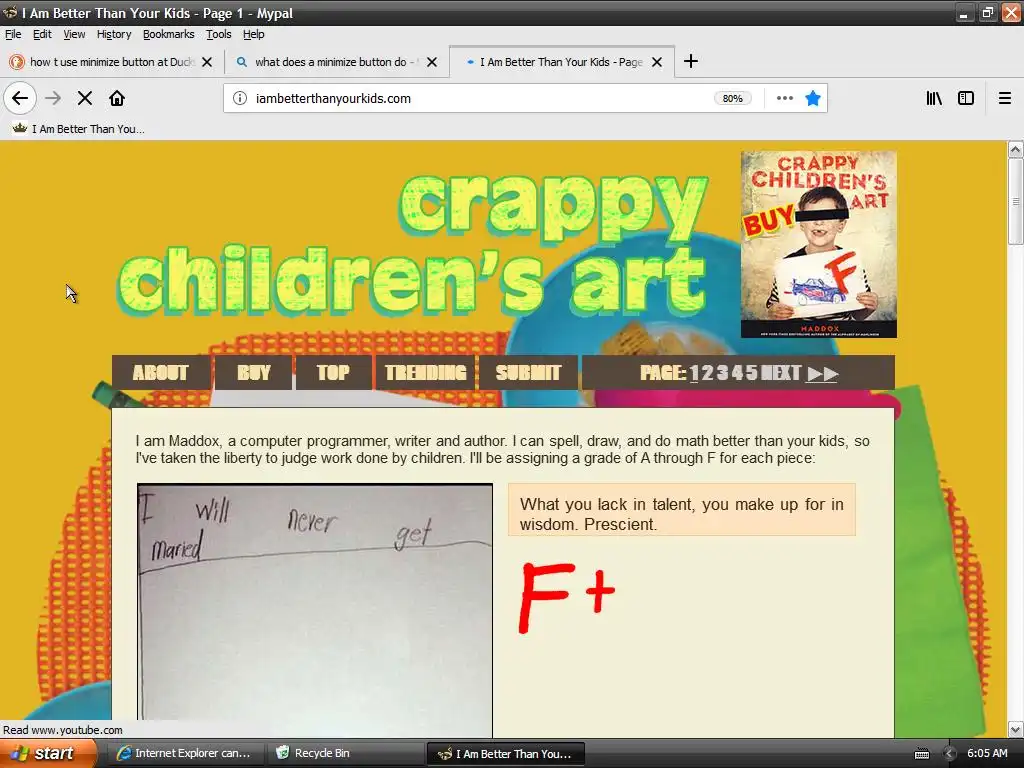Viewport: 1024px width, 768px height.
Task: Close the 'I Am Better Than Your Kids' tab
Action: [x=657, y=62]
